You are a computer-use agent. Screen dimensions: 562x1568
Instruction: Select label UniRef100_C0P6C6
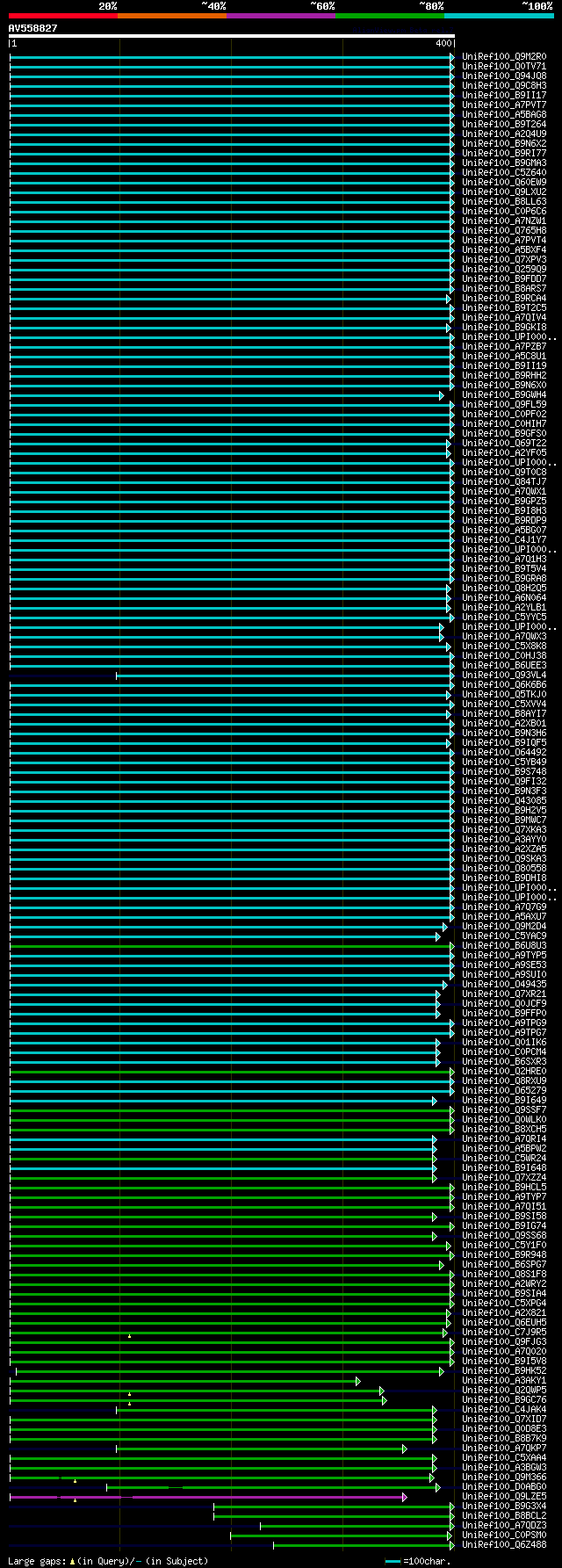pyautogui.click(x=504, y=211)
